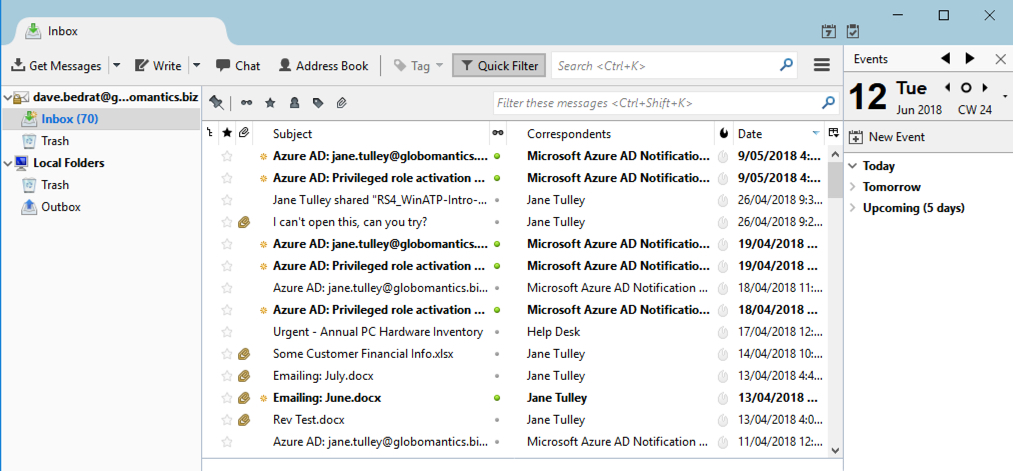Click attachment icon on Rev Test.docx
The width and height of the screenshot is (1013, 471).
(x=243, y=420)
